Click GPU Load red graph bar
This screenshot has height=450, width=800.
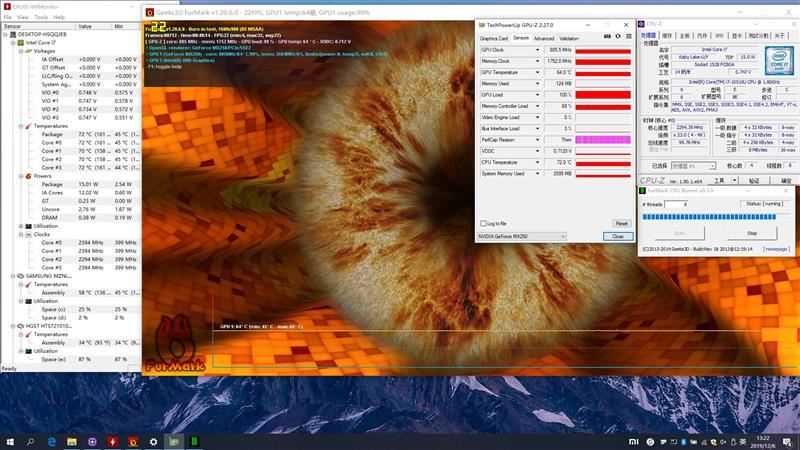pyautogui.click(x=603, y=95)
